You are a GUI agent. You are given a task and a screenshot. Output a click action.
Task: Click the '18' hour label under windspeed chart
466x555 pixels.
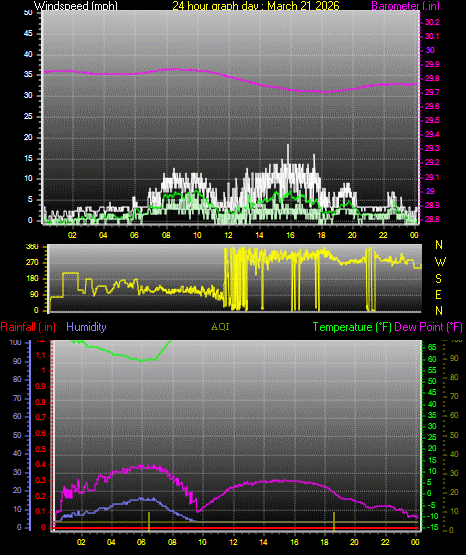[x=321, y=235]
